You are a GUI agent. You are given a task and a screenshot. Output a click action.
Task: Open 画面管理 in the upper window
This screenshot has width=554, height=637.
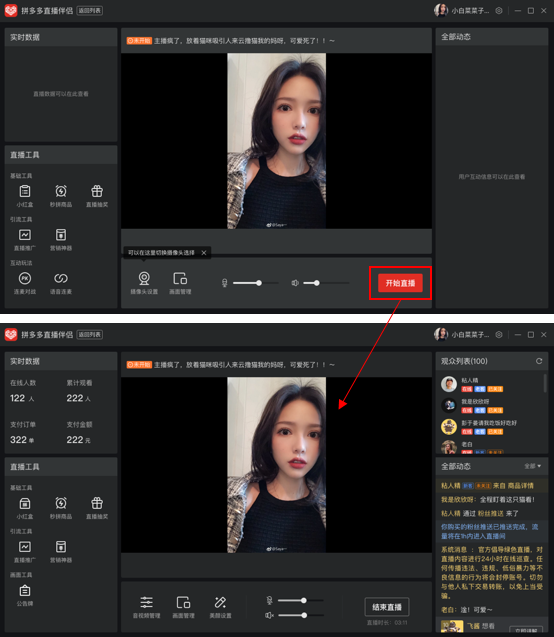pos(180,283)
